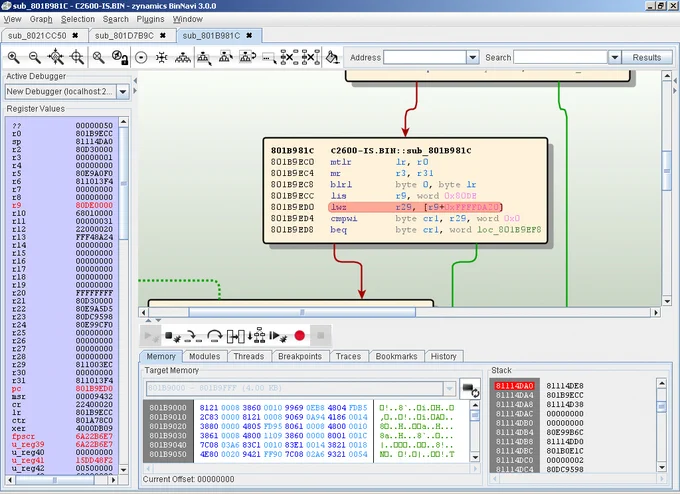Switch to the Breakpoints tab
Screen dimensions: 680x494
300,356
